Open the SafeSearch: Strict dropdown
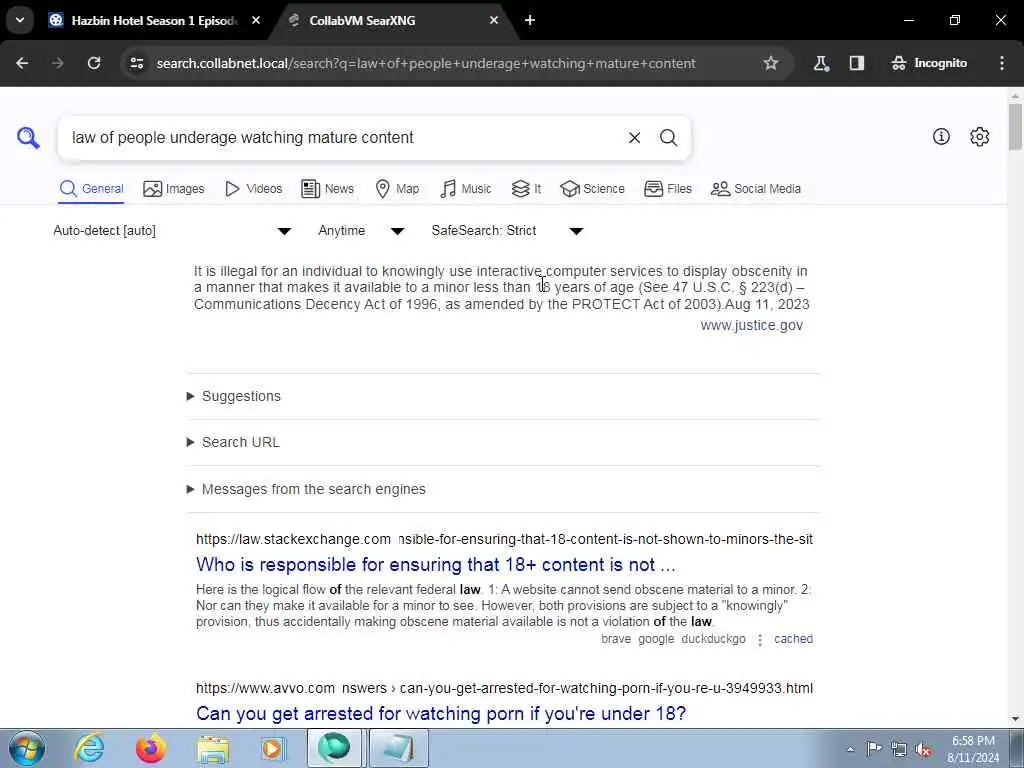Screen dimensions: 1024x768 [x=507, y=231]
